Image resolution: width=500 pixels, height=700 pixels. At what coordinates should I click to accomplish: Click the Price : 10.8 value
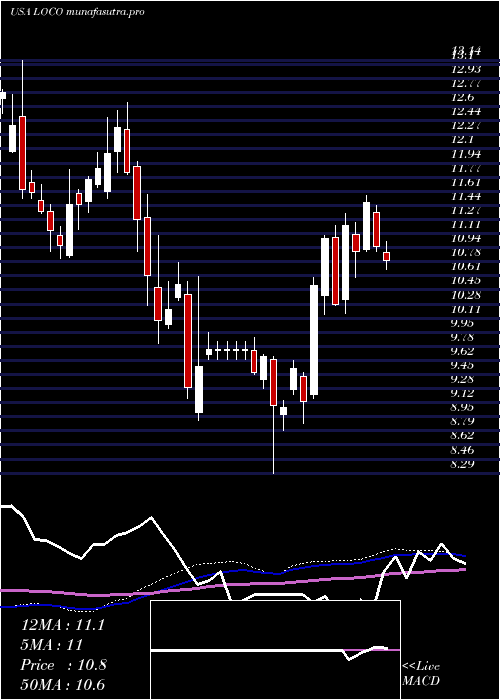pos(63,665)
